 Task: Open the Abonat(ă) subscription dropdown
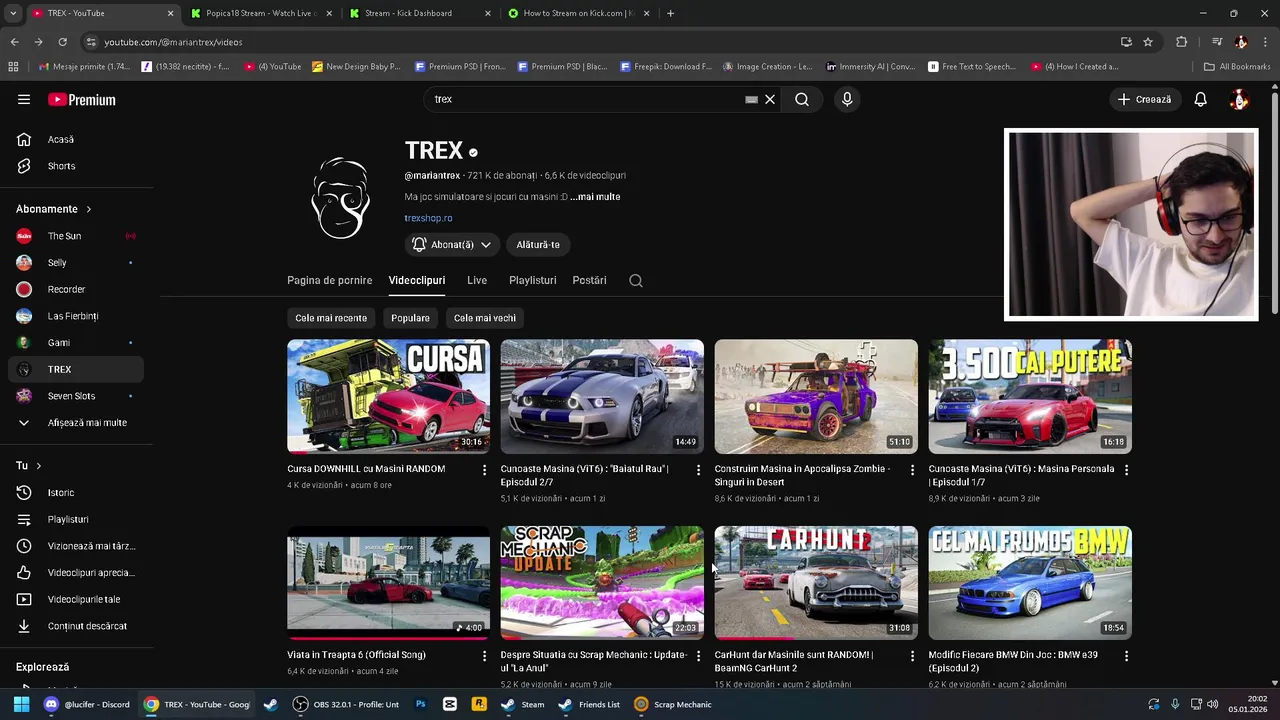coord(452,244)
